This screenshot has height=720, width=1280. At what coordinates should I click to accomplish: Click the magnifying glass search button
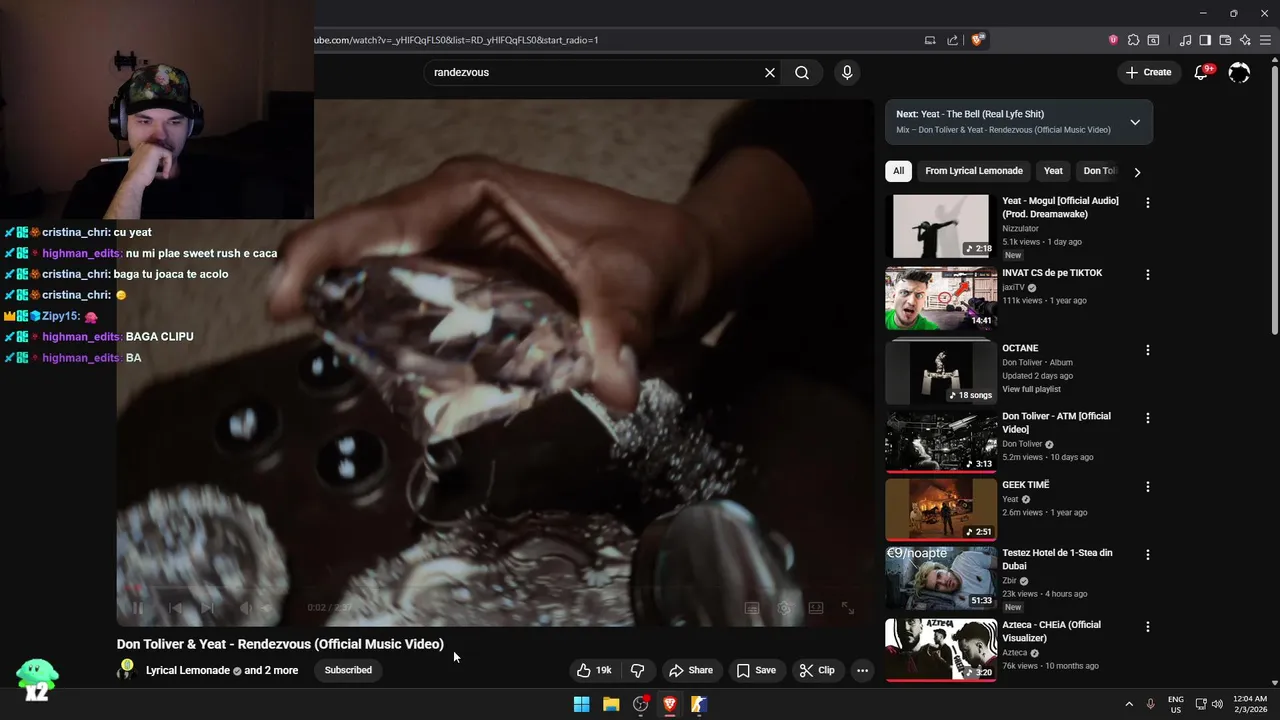(802, 72)
